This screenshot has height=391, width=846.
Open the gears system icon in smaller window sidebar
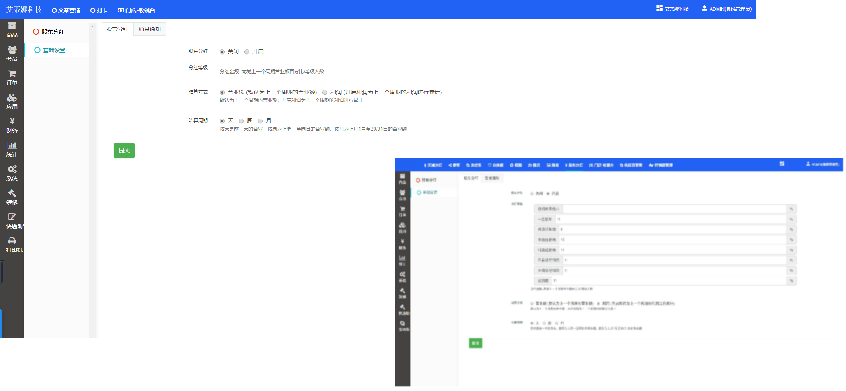click(402, 274)
